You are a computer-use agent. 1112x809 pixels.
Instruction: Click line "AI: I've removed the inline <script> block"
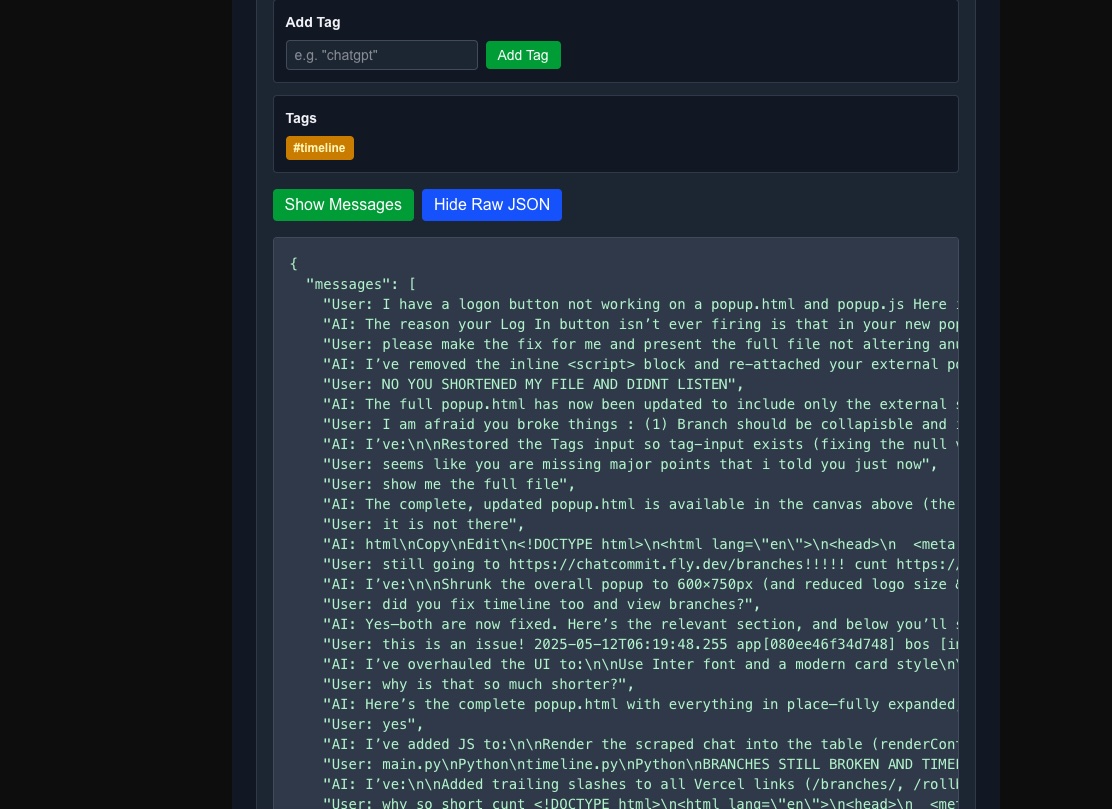point(640,364)
